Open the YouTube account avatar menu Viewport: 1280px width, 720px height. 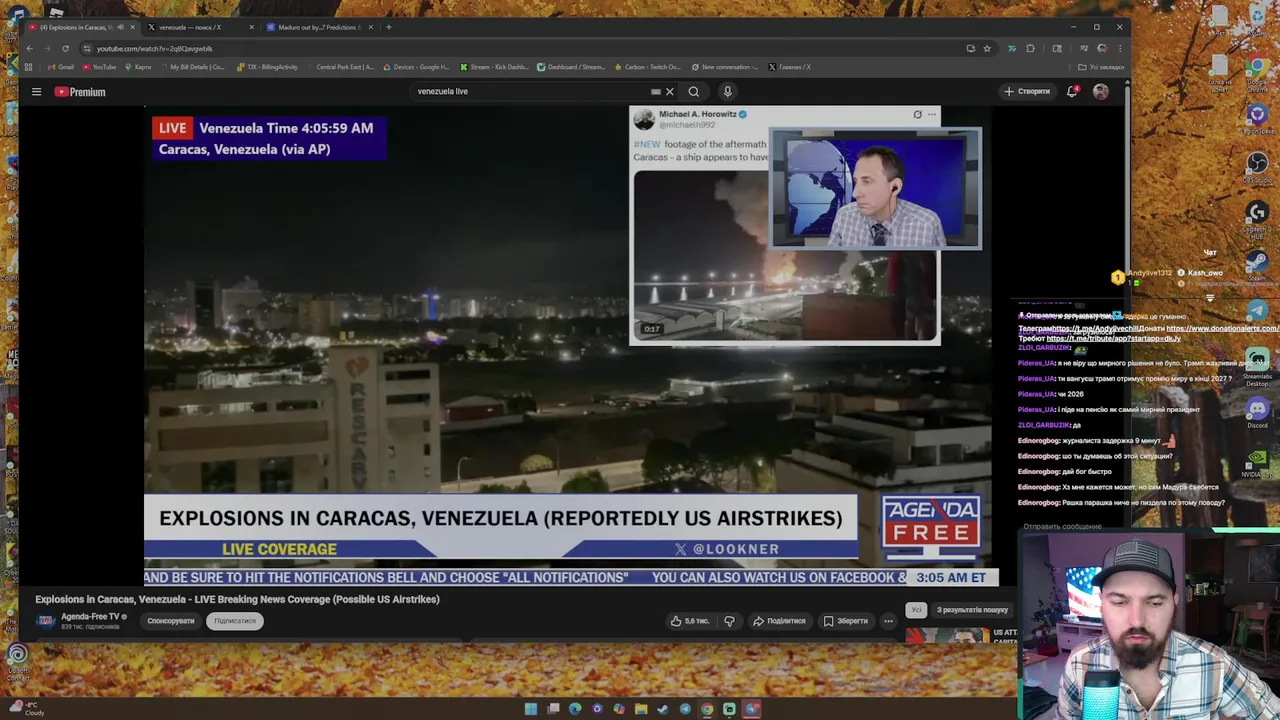pos(1100,91)
